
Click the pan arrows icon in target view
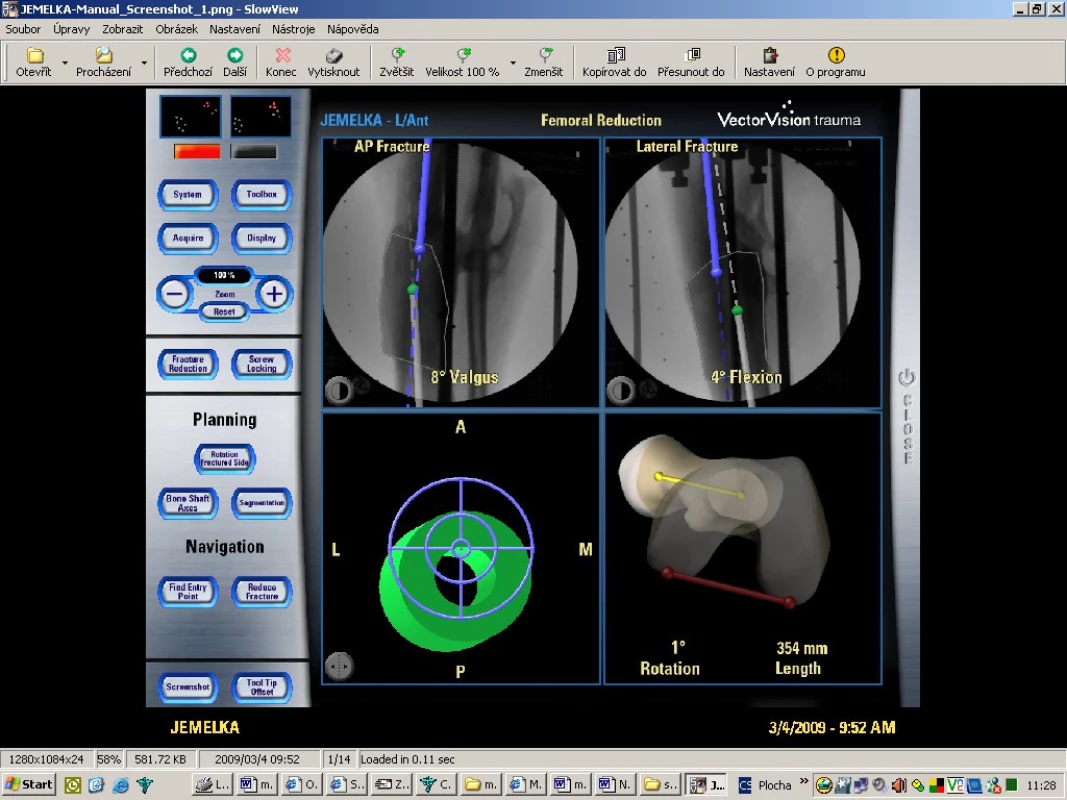[339, 666]
